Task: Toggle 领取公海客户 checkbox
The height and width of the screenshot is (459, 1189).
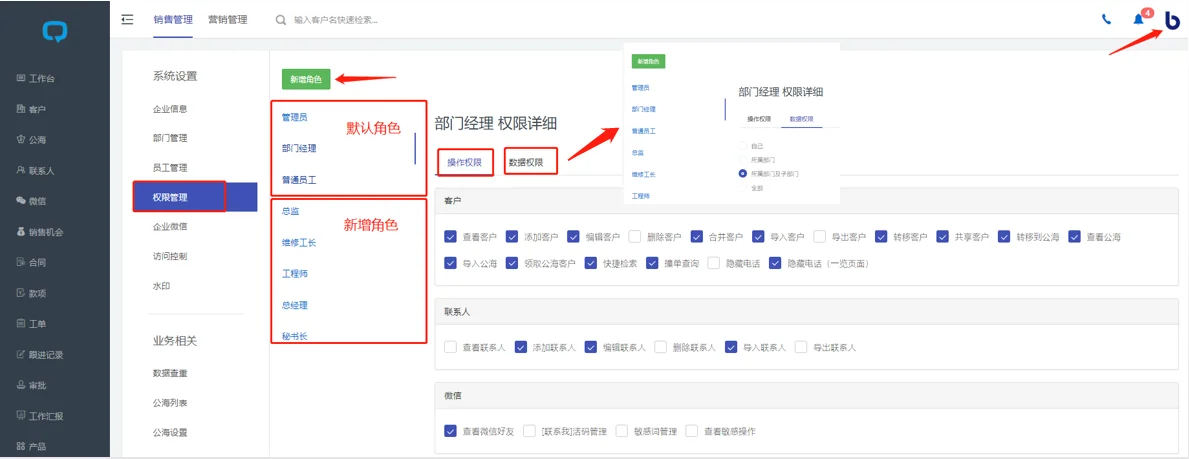Action: 512,263
